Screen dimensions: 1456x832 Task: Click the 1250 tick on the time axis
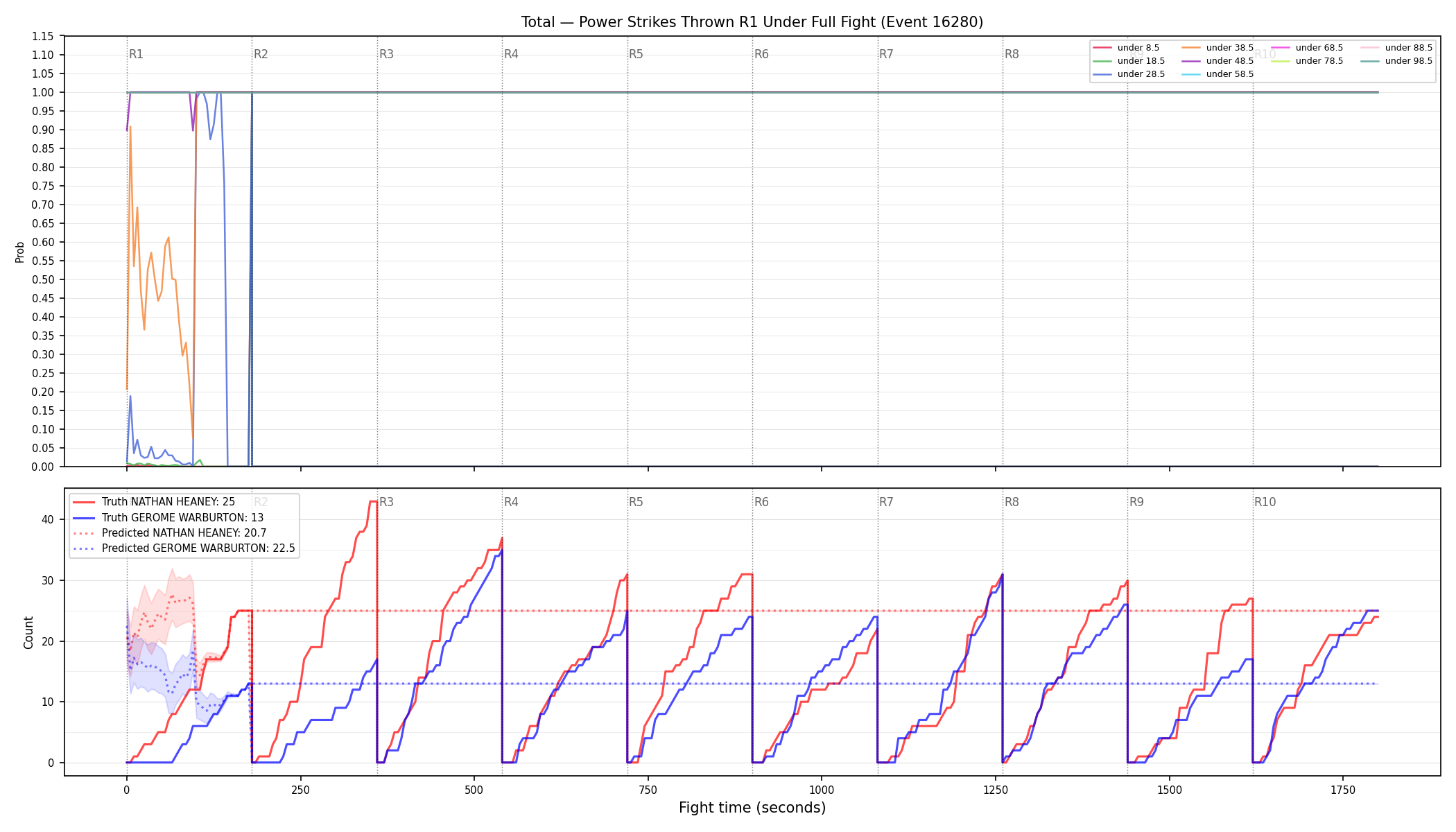pos(996,790)
